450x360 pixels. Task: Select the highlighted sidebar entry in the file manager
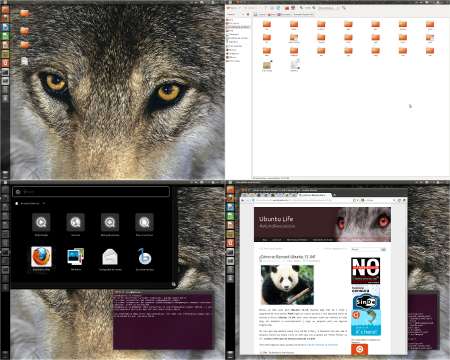238,27
